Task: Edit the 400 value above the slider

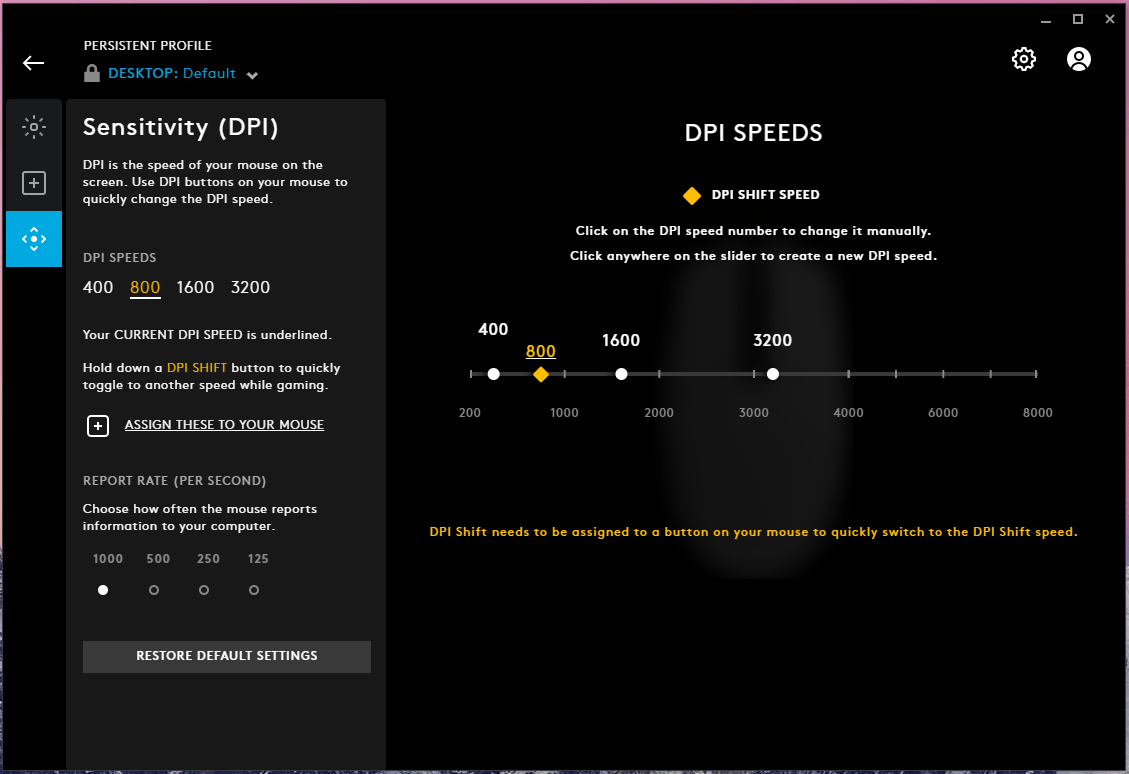Action: click(493, 329)
